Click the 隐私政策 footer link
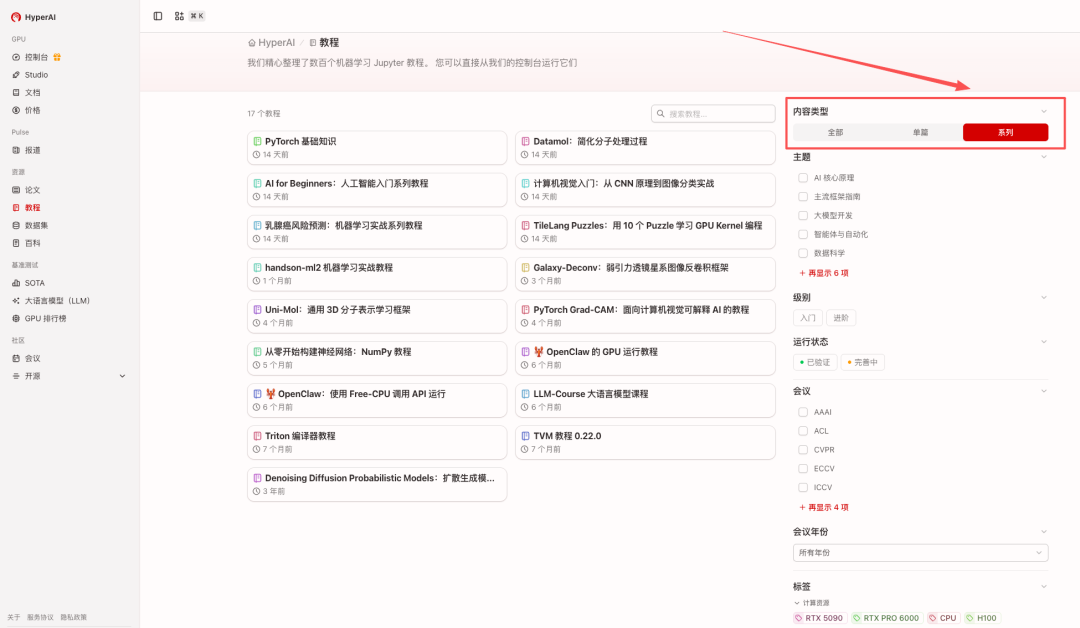The image size is (1080, 628). click(74, 618)
